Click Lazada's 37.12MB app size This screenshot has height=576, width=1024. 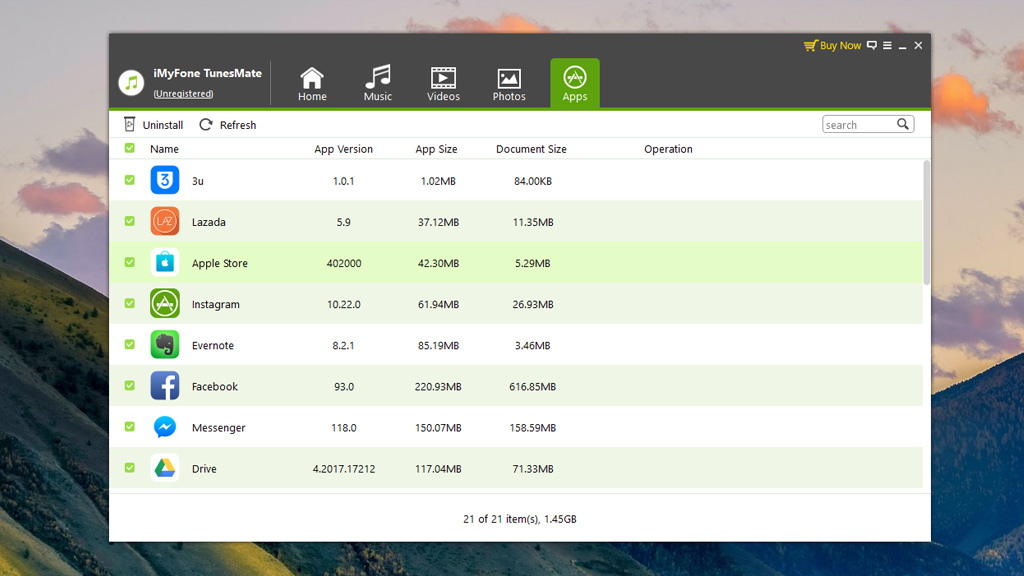click(x=438, y=222)
